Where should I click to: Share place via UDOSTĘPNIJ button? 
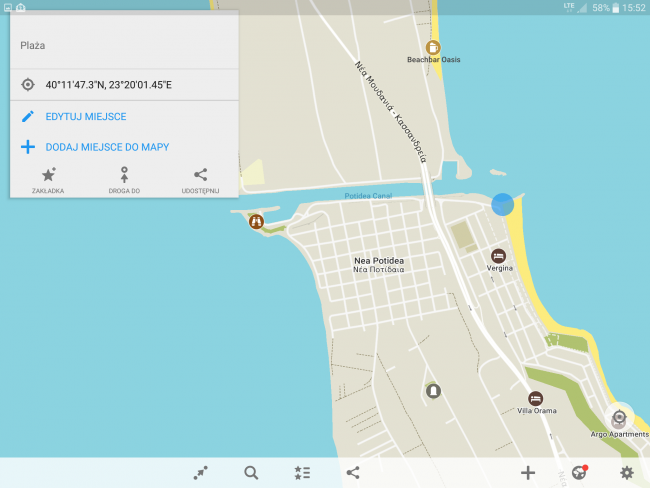[x=200, y=180]
